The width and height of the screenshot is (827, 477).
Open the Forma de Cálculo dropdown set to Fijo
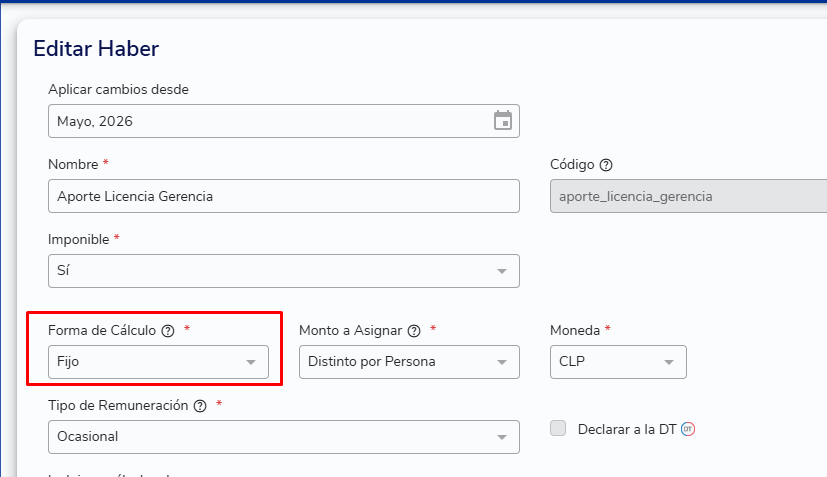(158, 362)
